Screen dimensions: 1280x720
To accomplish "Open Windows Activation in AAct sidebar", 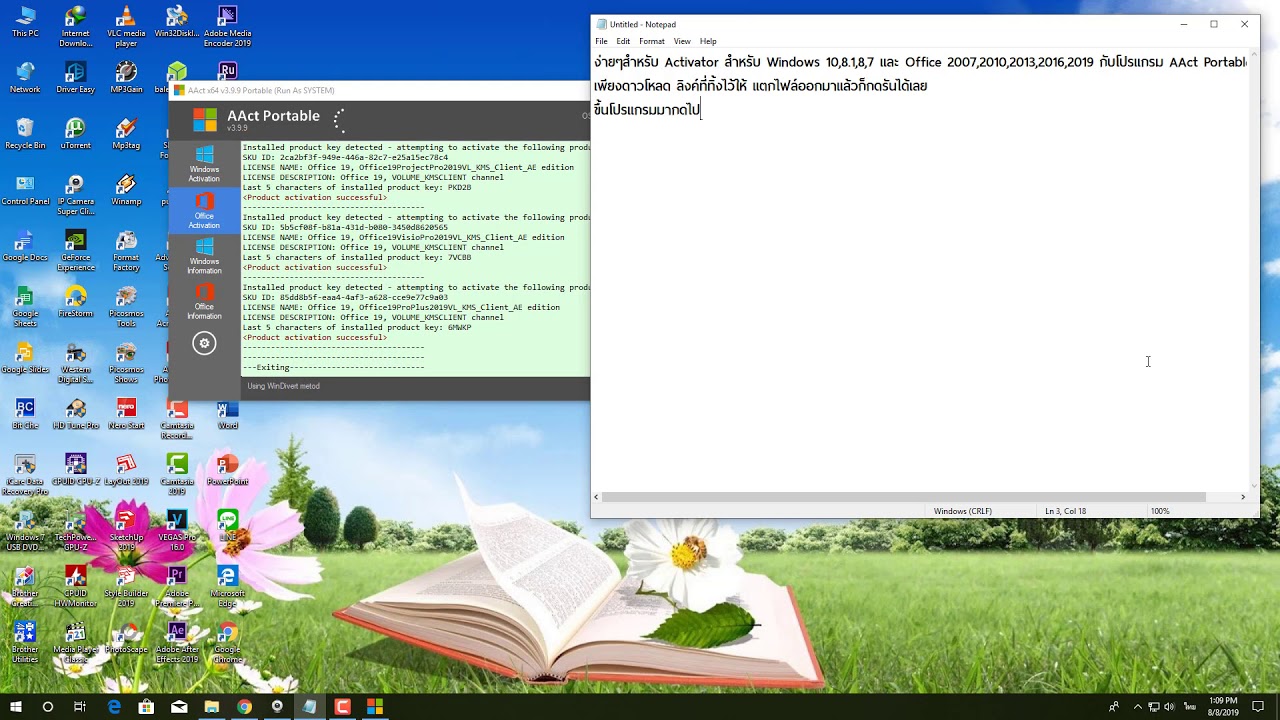I will pyautogui.click(x=204, y=164).
